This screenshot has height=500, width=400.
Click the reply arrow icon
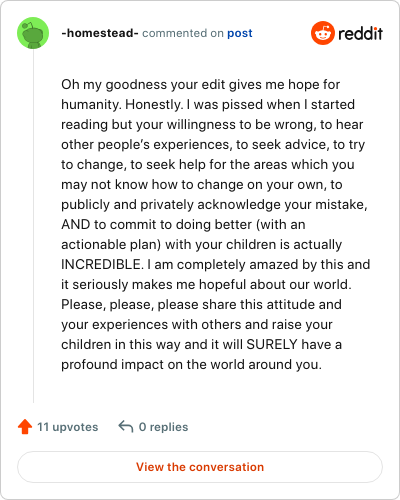coord(126,426)
